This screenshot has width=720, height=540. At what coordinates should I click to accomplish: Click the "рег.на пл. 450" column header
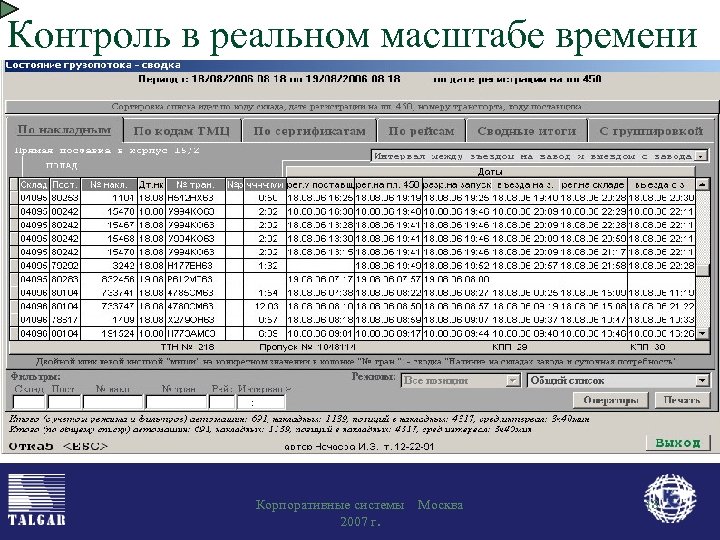pos(388,185)
